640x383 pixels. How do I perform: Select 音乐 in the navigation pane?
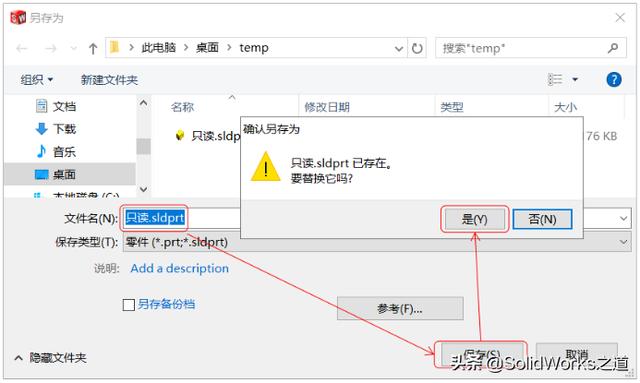tap(56, 152)
